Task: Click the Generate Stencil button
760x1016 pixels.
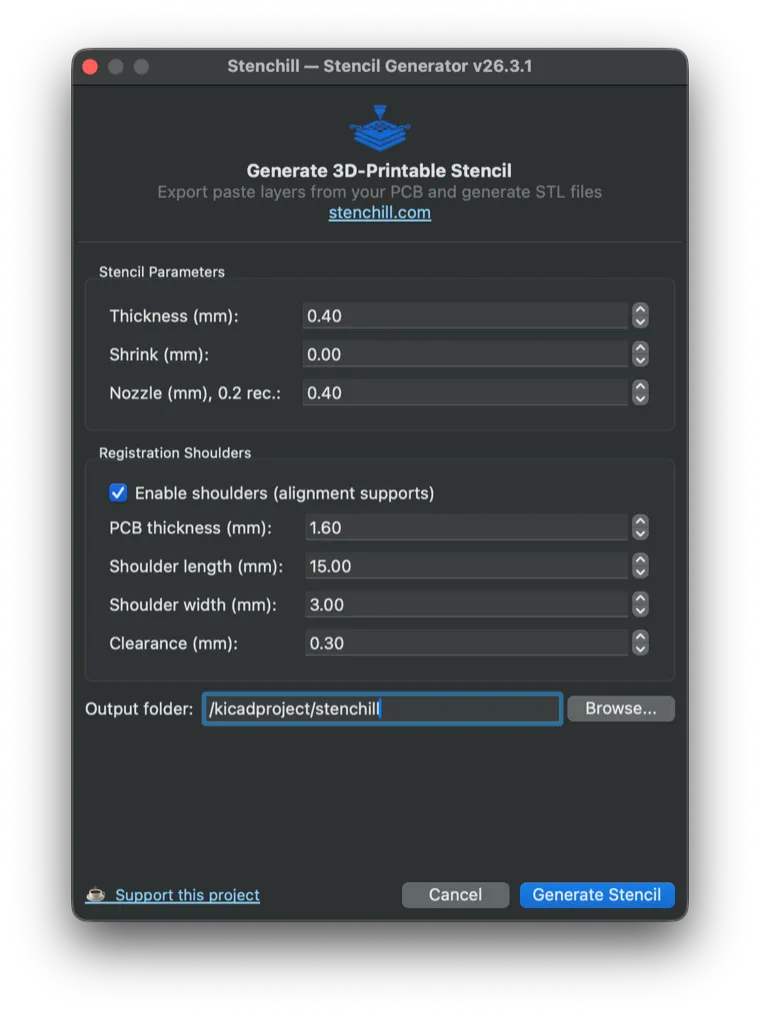Action: coord(597,895)
